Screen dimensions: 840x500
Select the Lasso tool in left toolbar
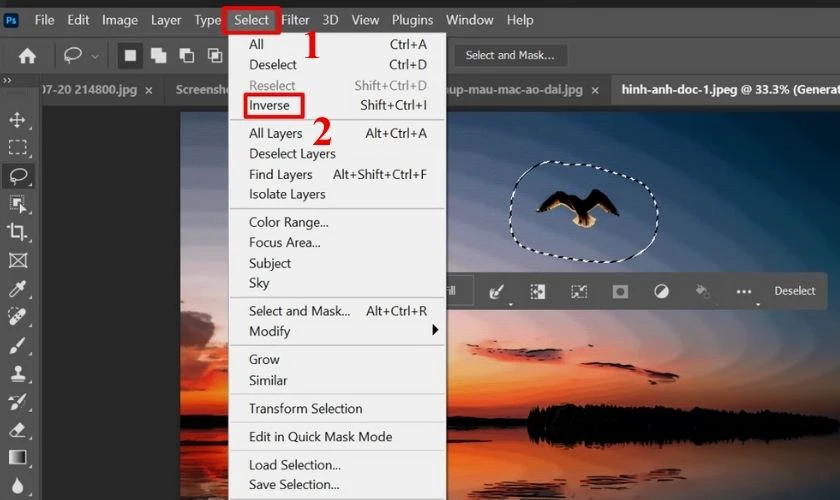pyautogui.click(x=18, y=176)
